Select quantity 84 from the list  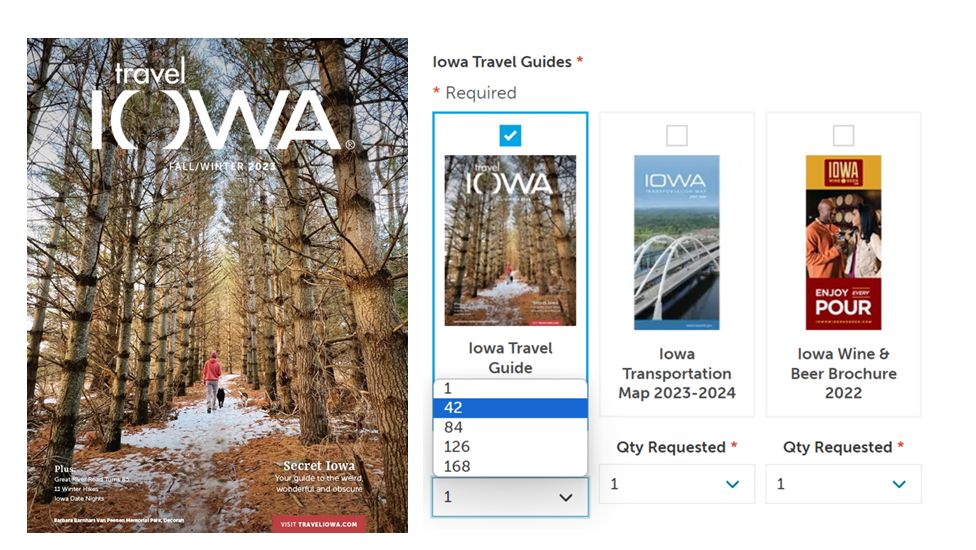click(x=510, y=427)
